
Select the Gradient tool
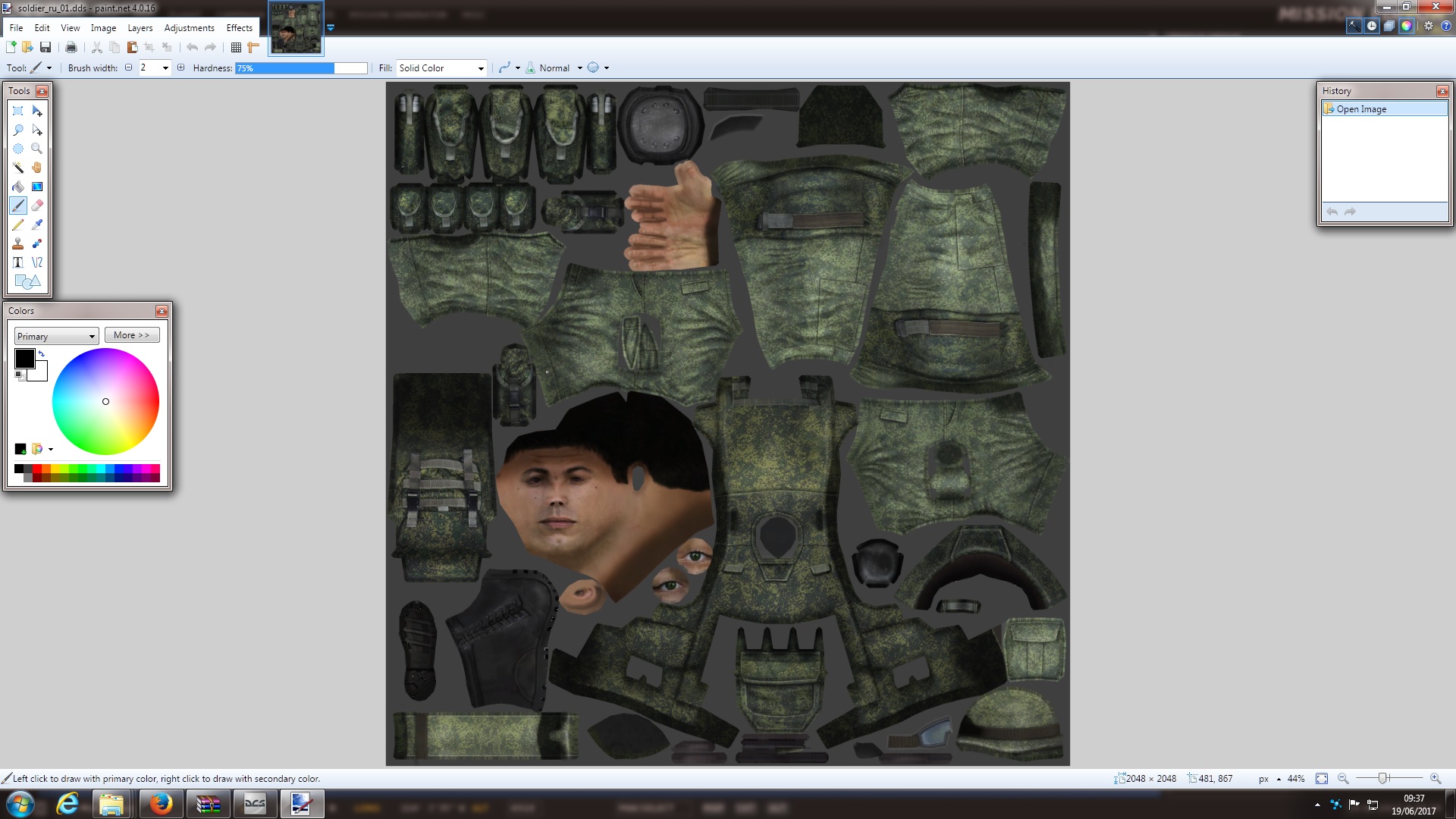point(37,187)
